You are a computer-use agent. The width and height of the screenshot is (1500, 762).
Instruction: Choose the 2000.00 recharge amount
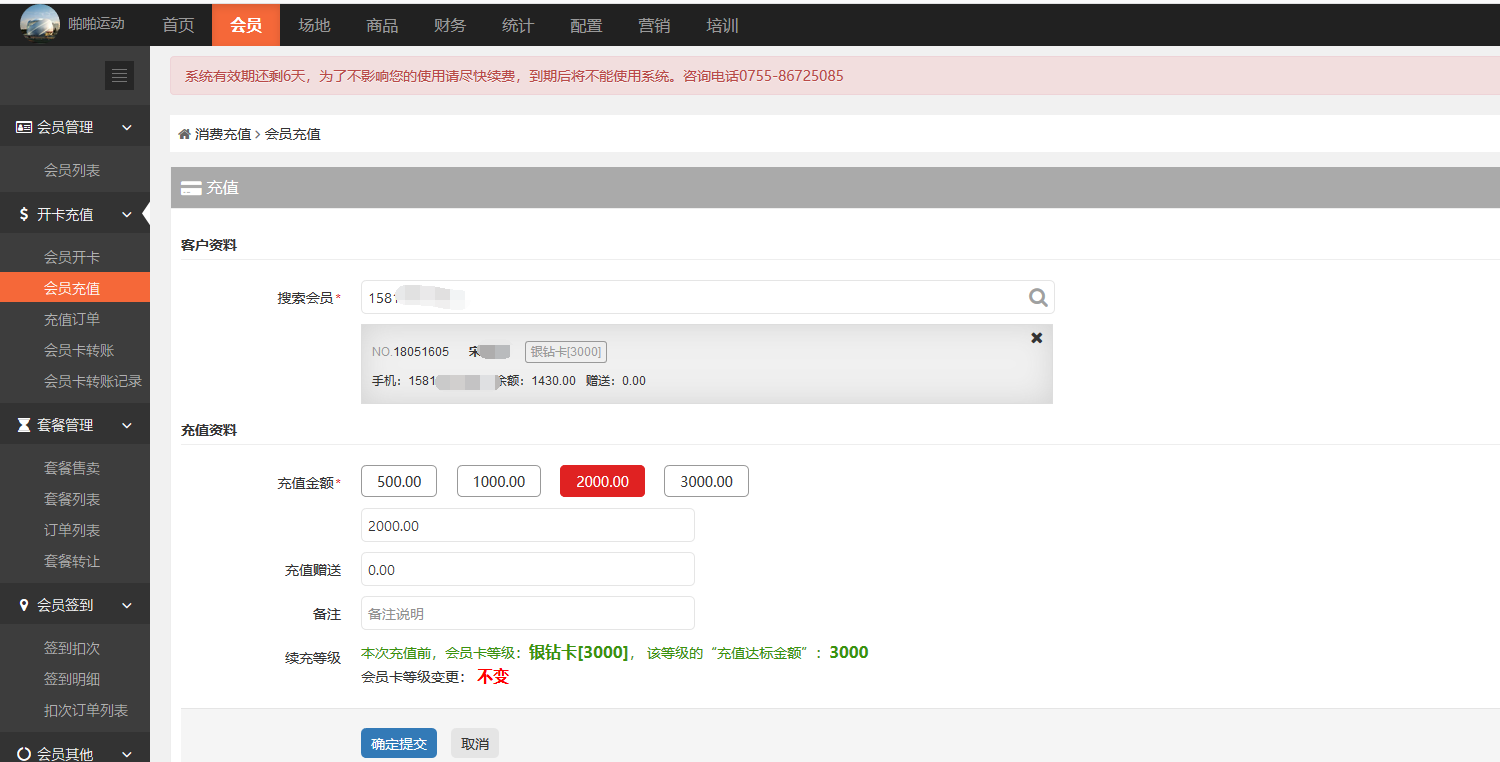click(603, 481)
